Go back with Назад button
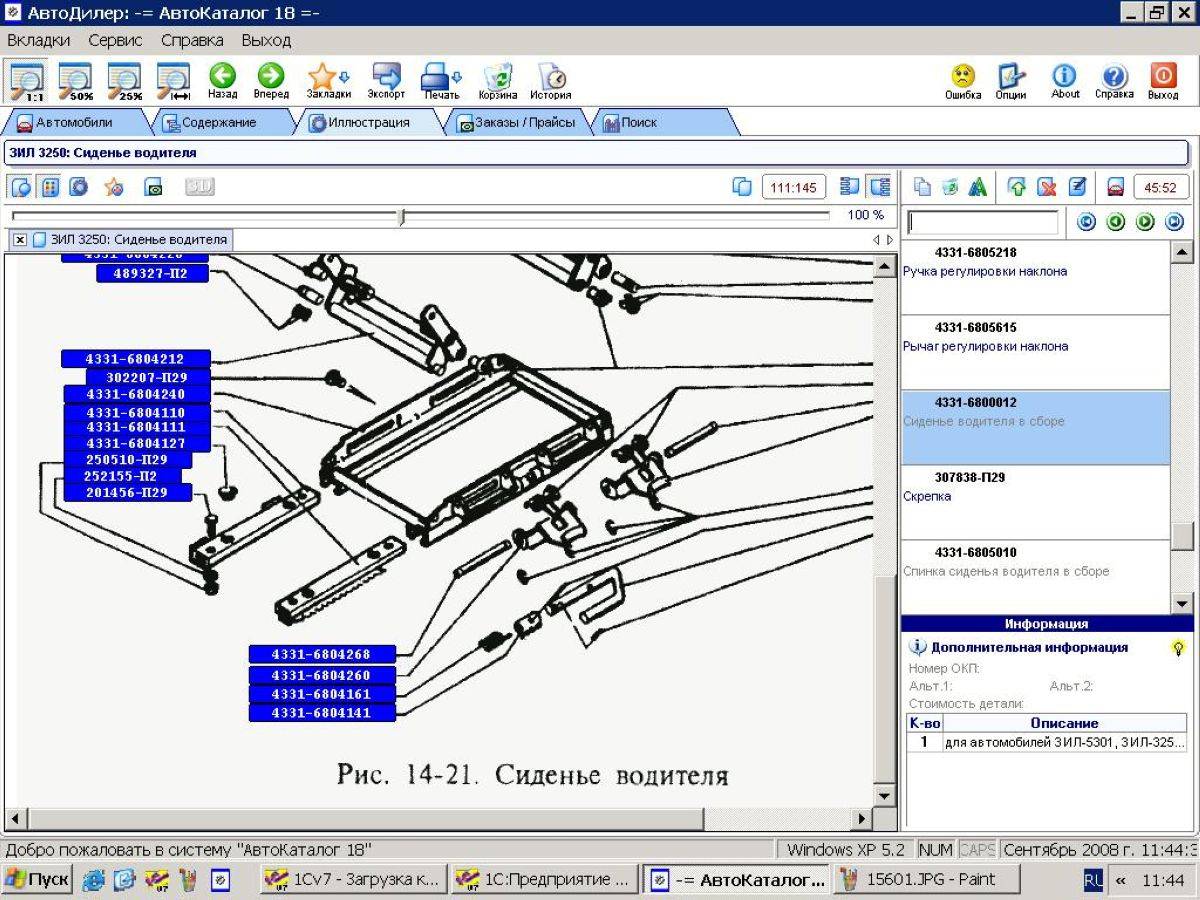The width and height of the screenshot is (1200, 900). [x=222, y=80]
